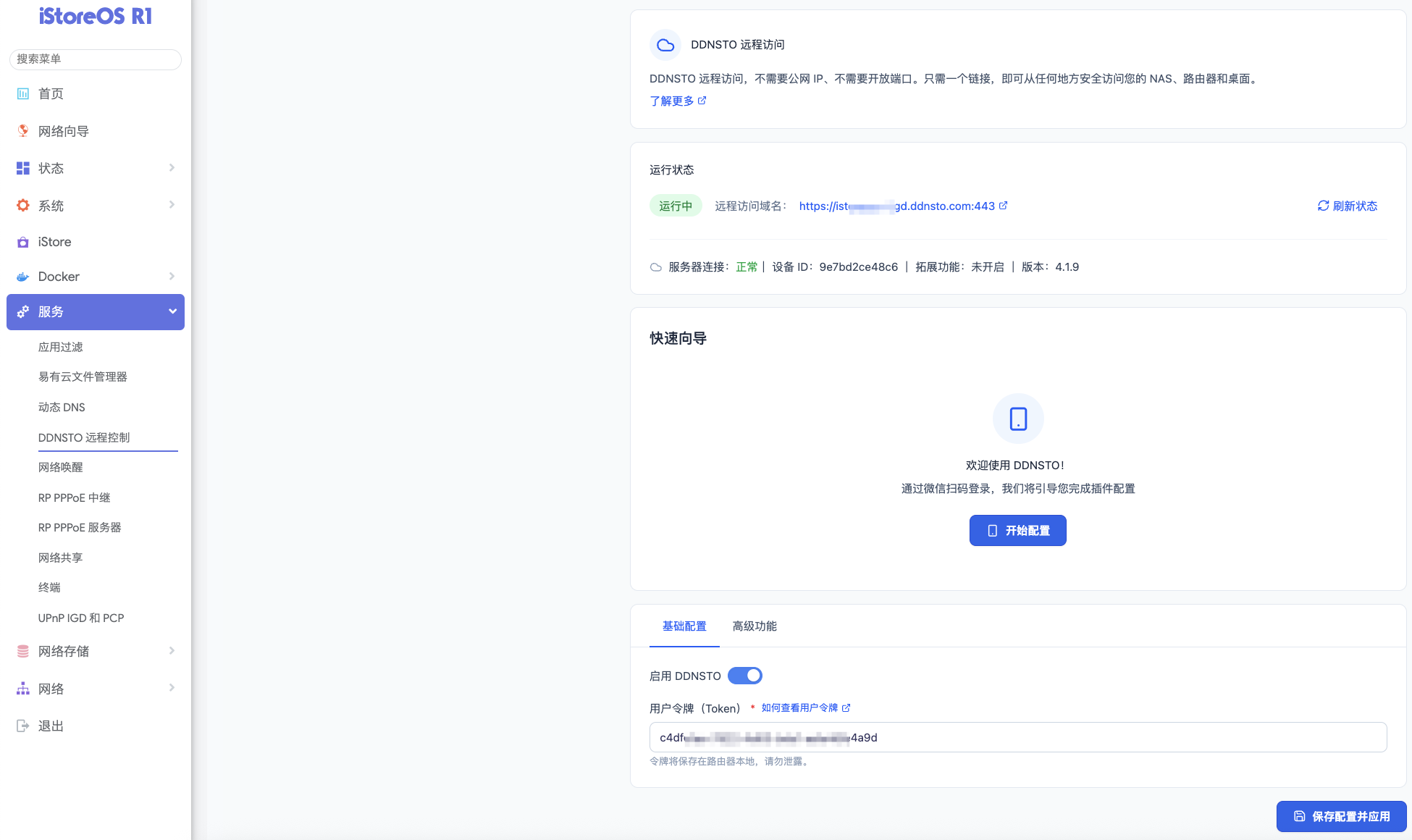1412x840 pixels.
Task: Collapse the 服务 menu chevron
Action: point(172,311)
